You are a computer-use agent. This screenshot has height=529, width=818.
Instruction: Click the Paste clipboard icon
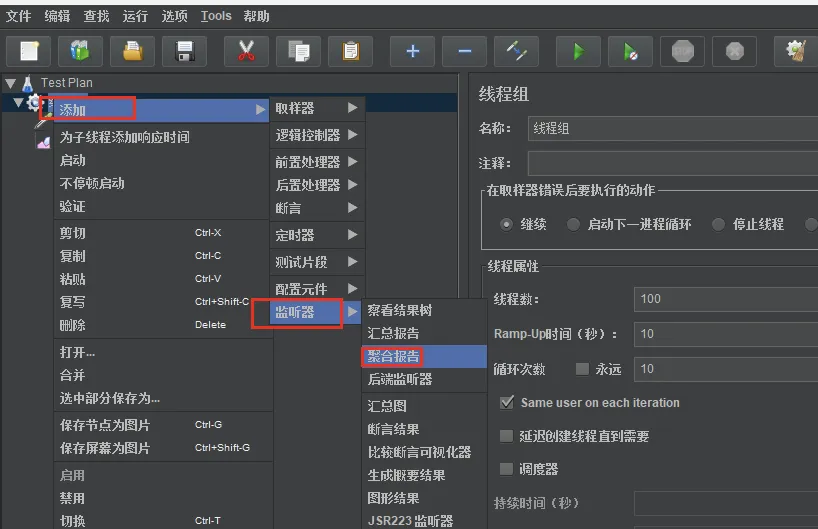(x=351, y=51)
